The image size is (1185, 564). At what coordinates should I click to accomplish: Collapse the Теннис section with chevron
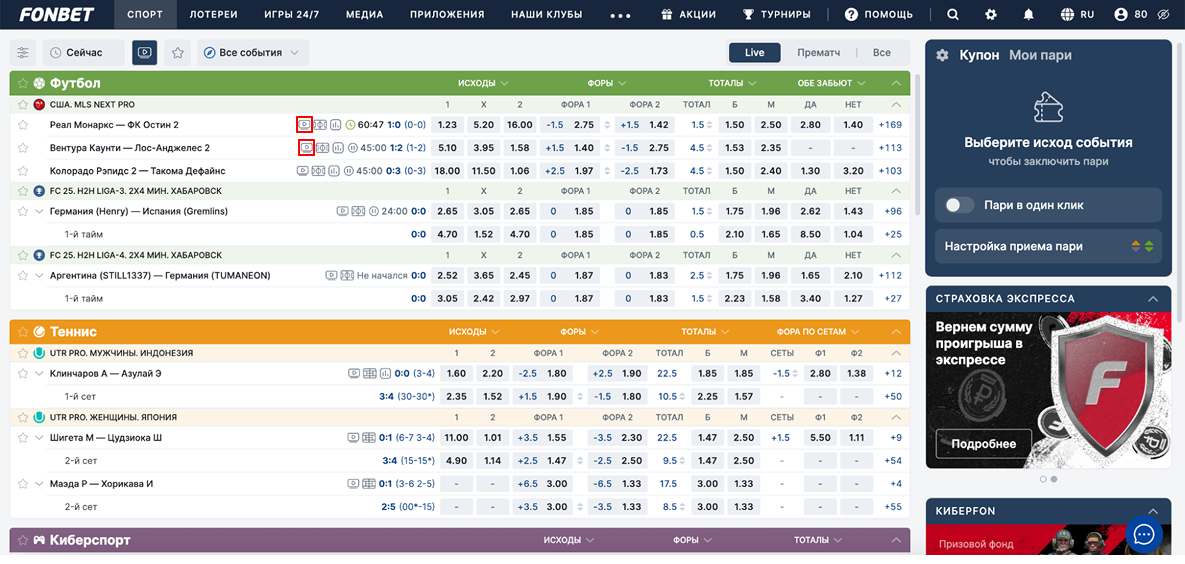(896, 331)
